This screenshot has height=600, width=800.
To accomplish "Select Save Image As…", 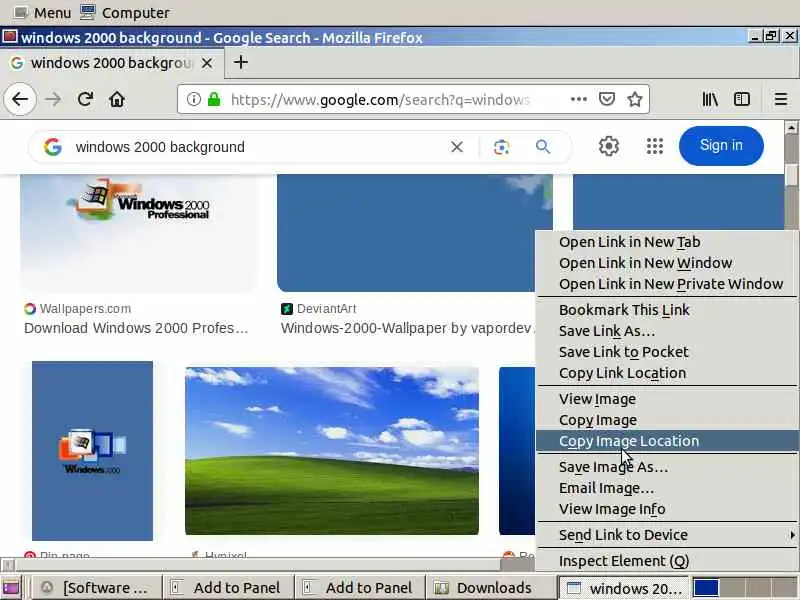I will pyautogui.click(x=667, y=467).
